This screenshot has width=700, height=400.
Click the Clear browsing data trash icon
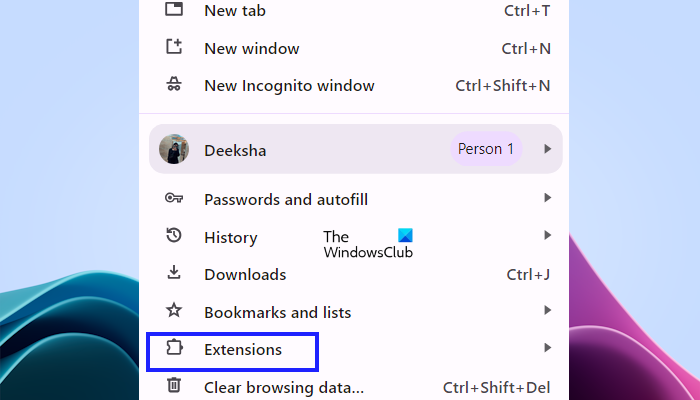[174, 386]
